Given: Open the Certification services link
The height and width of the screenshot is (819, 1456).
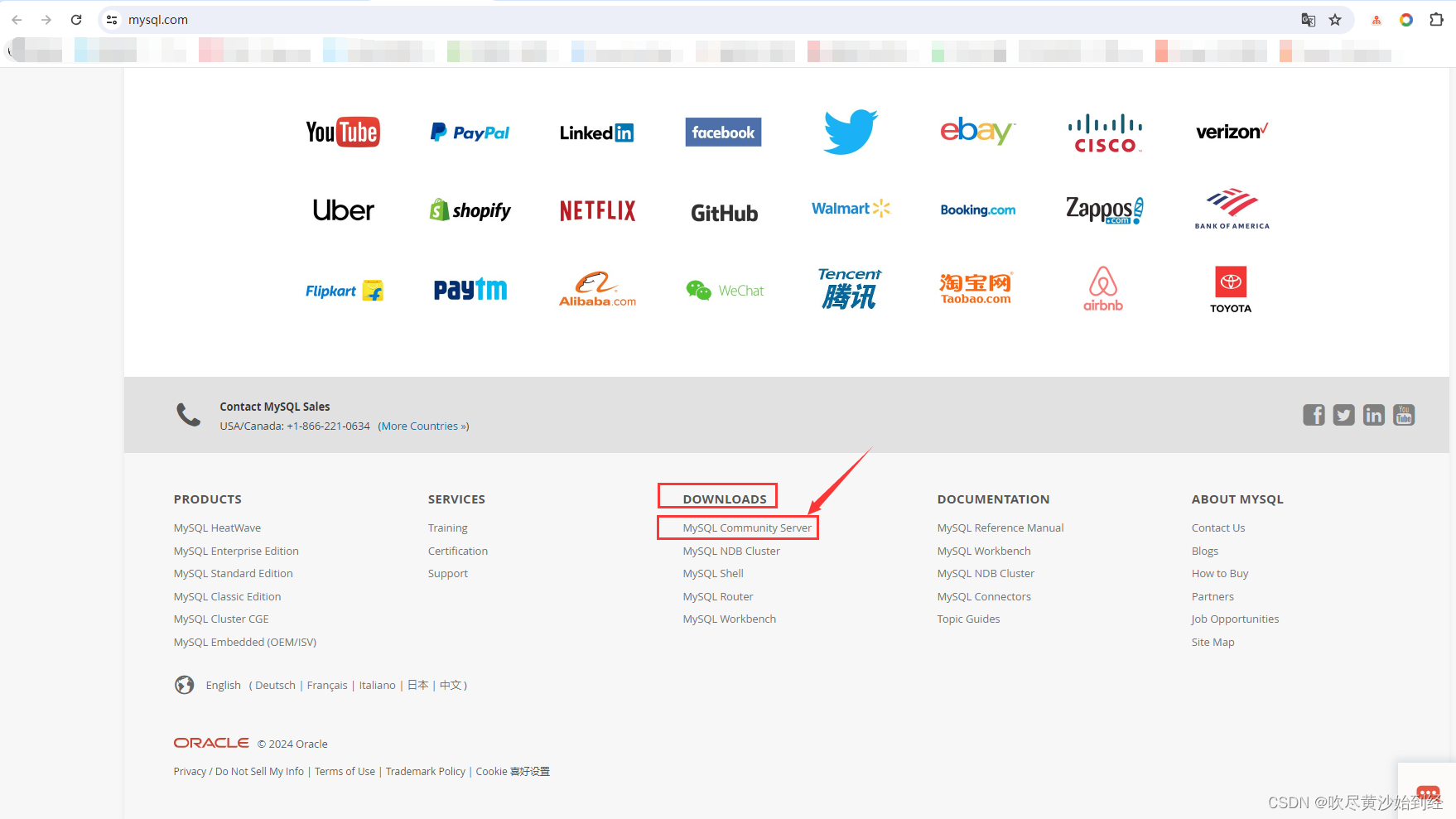Looking at the screenshot, I should tap(458, 551).
